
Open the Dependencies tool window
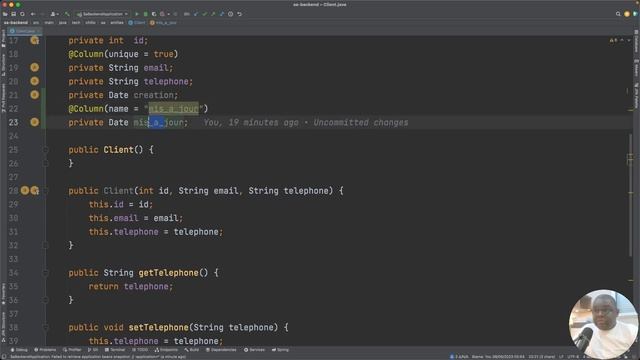[x=221, y=350]
